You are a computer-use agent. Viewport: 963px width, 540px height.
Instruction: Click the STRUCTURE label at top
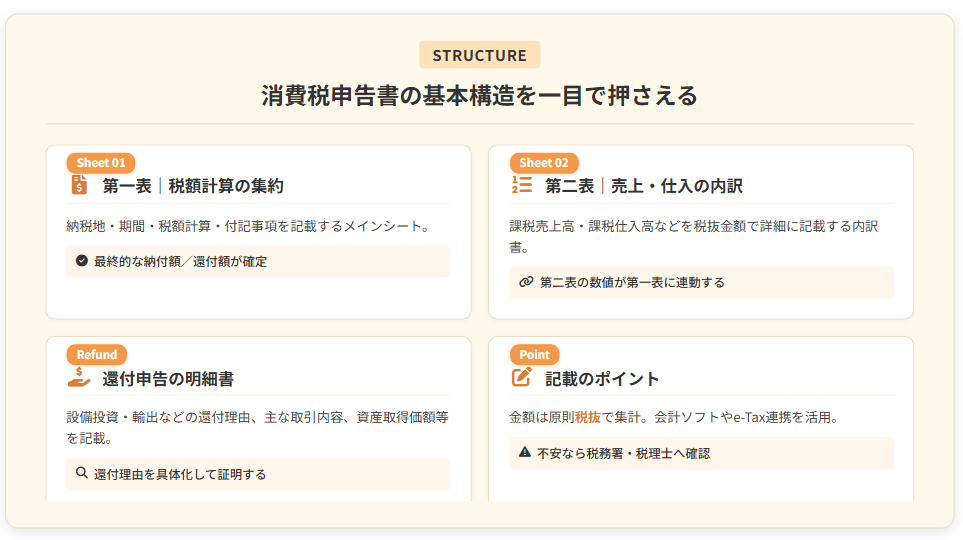(480, 56)
